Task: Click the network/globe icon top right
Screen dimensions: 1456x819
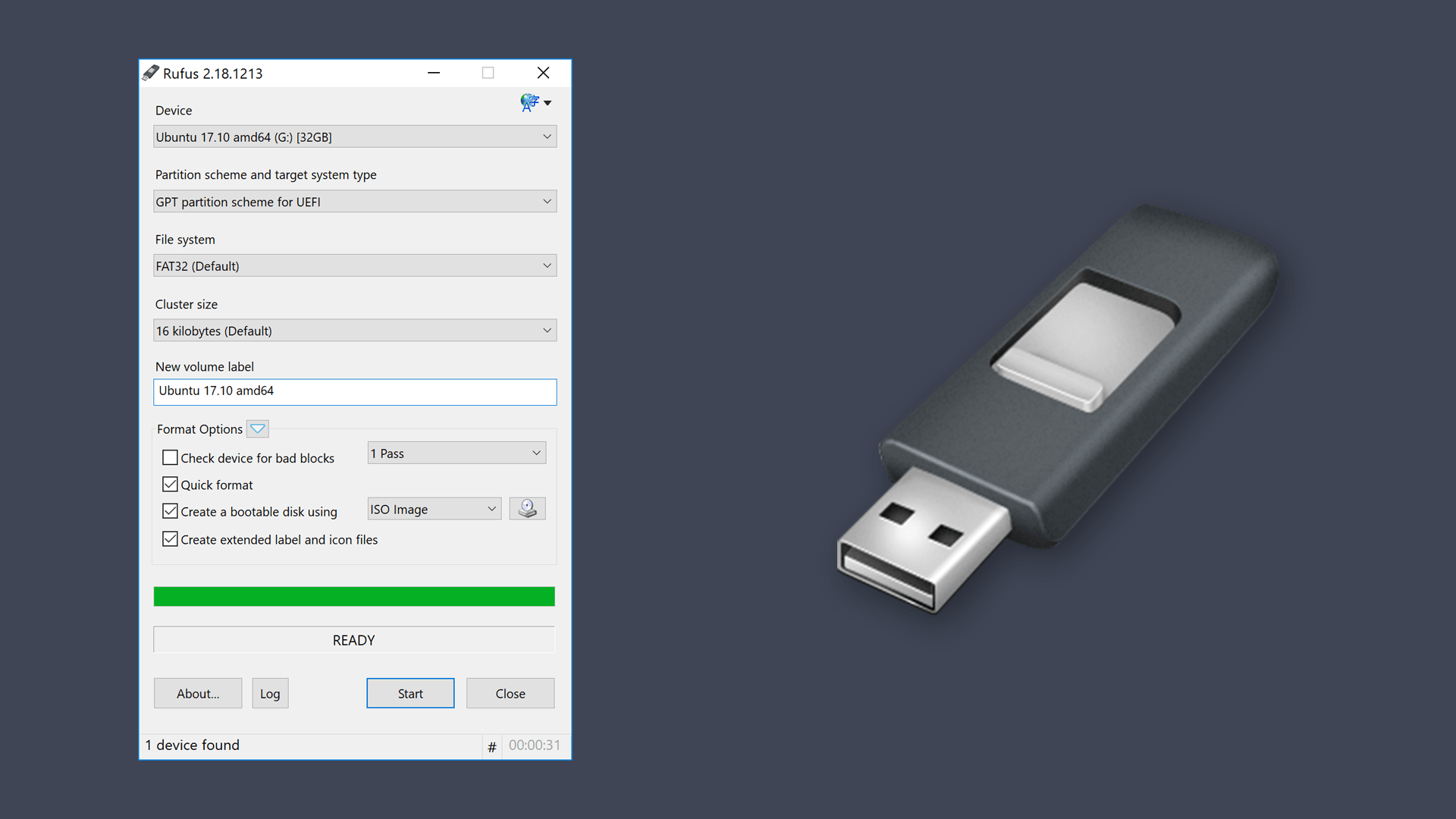Action: point(529,103)
